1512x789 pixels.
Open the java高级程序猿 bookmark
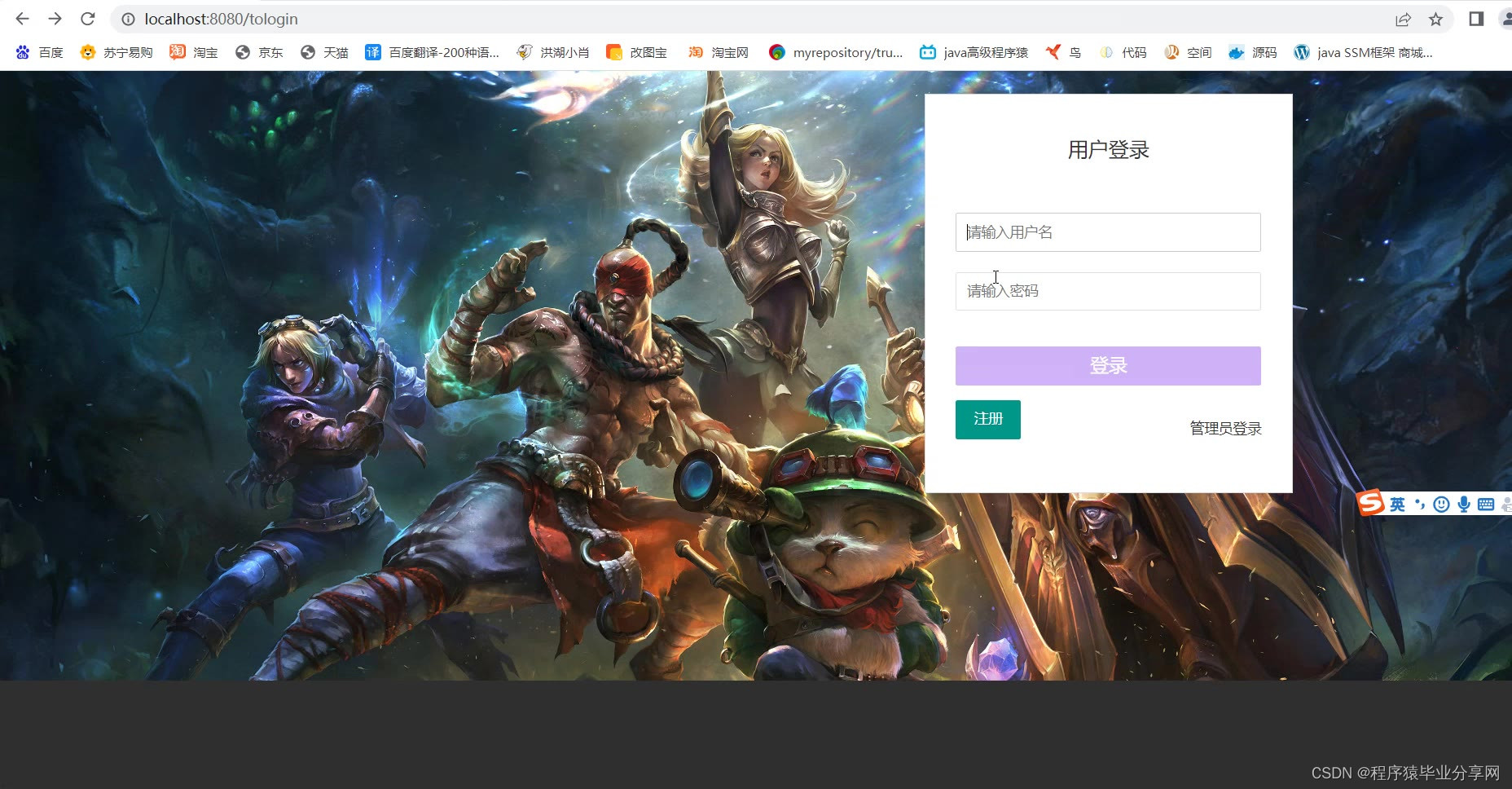(x=974, y=52)
